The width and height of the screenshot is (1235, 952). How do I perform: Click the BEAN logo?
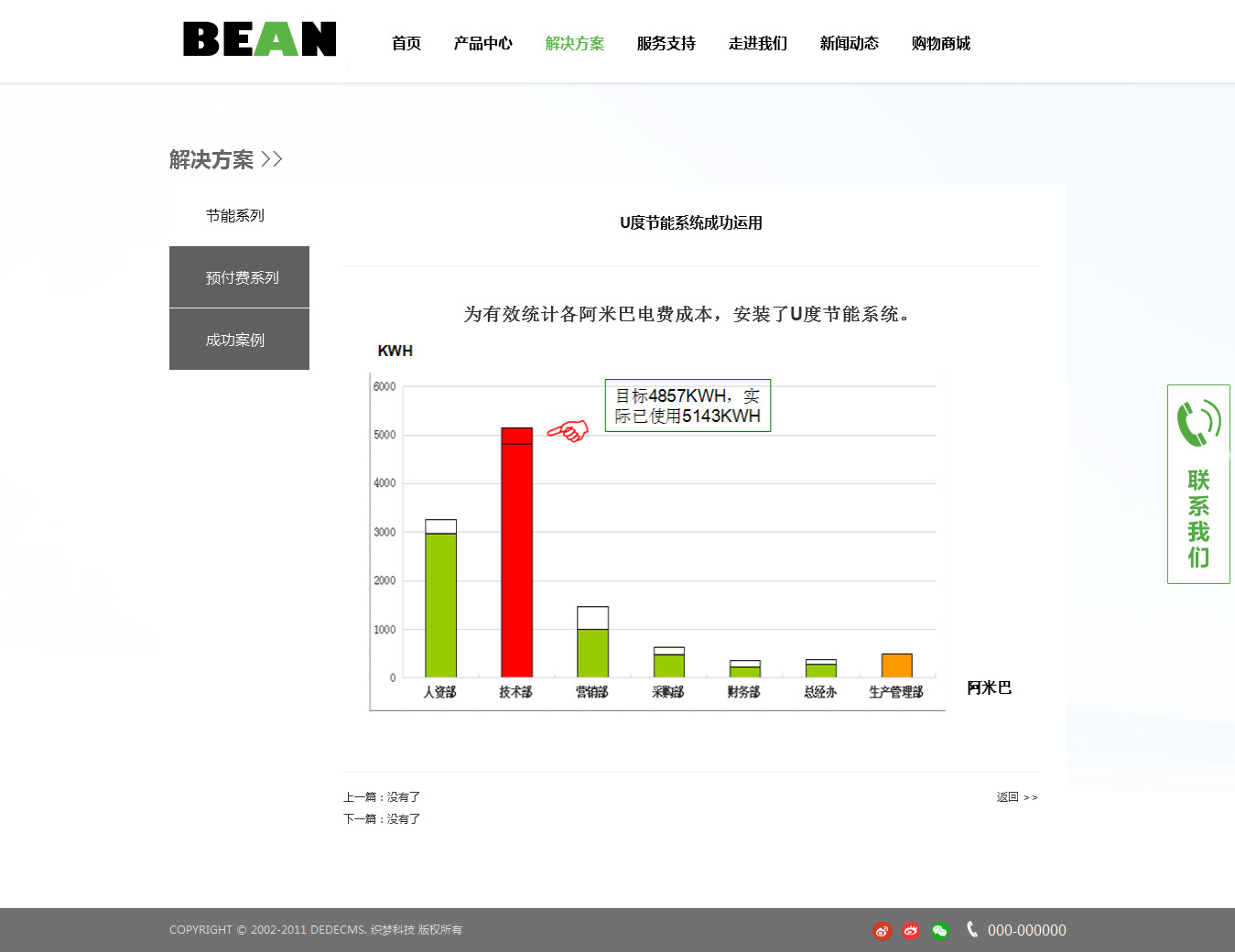pyautogui.click(x=259, y=39)
